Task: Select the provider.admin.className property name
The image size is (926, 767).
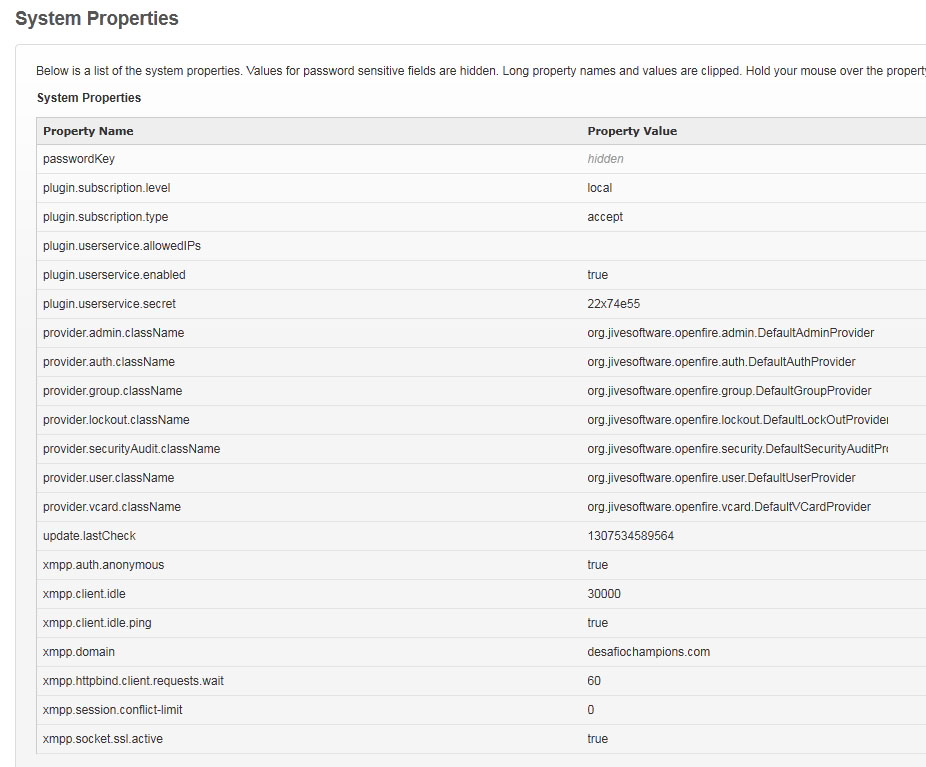Action: [113, 332]
